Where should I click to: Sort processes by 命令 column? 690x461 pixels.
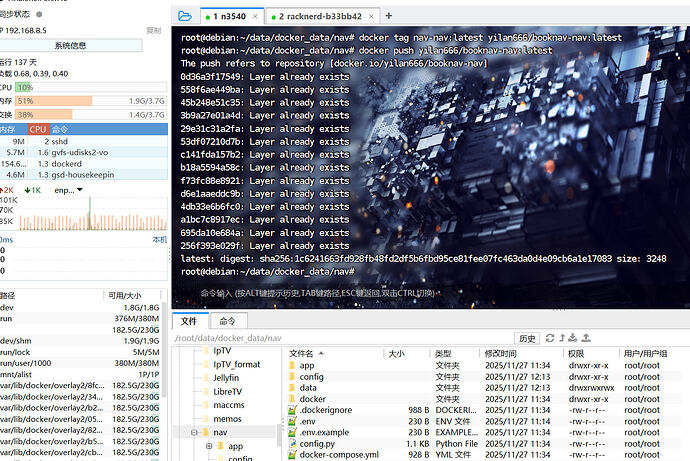[108, 129]
